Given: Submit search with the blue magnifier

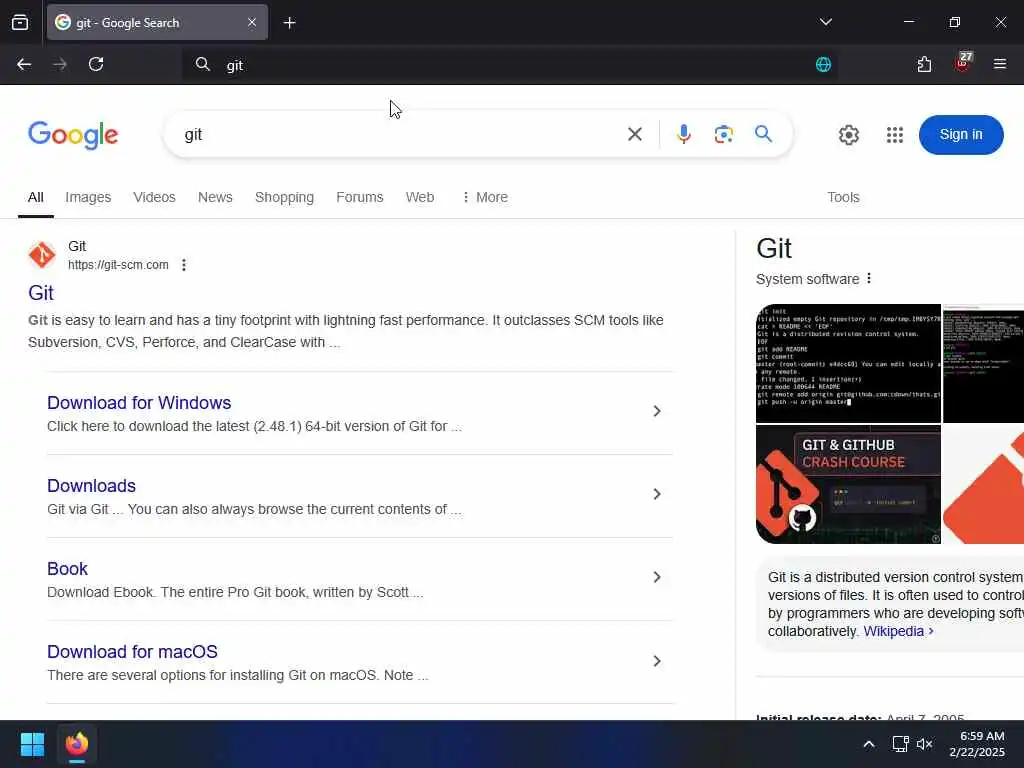Looking at the screenshot, I should click(763, 134).
